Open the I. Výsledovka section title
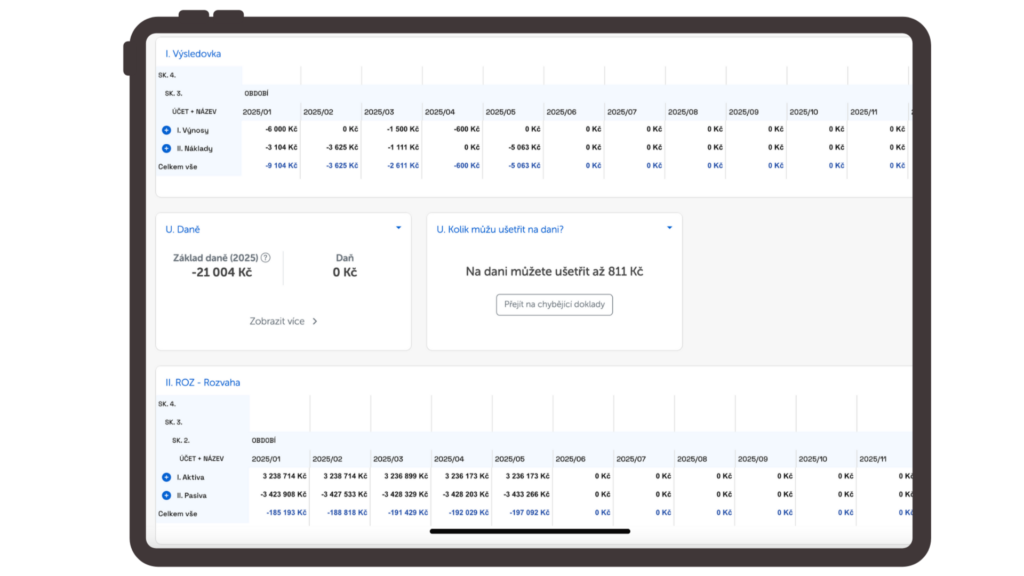Image resolution: width=1024 pixels, height=576 pixels. pyautogui.click(x=193, y=54)
